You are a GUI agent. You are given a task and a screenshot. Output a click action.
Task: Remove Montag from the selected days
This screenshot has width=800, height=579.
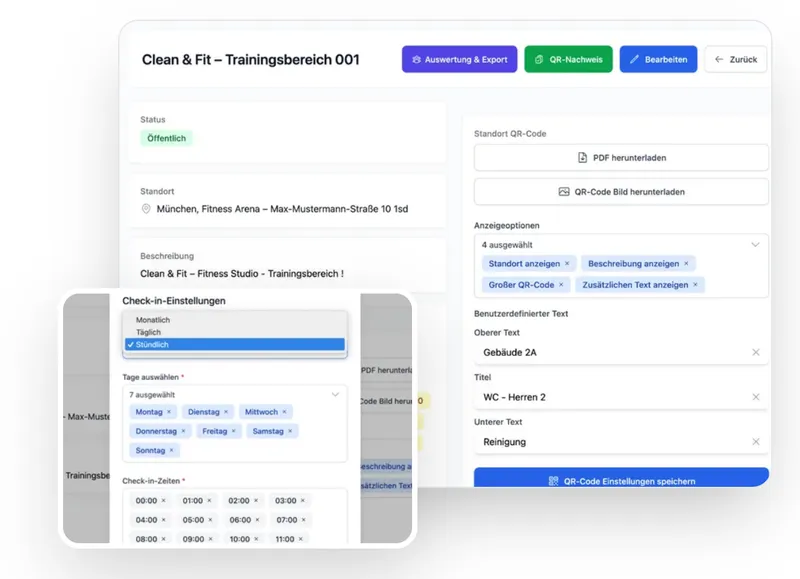(x=168, y=412)
